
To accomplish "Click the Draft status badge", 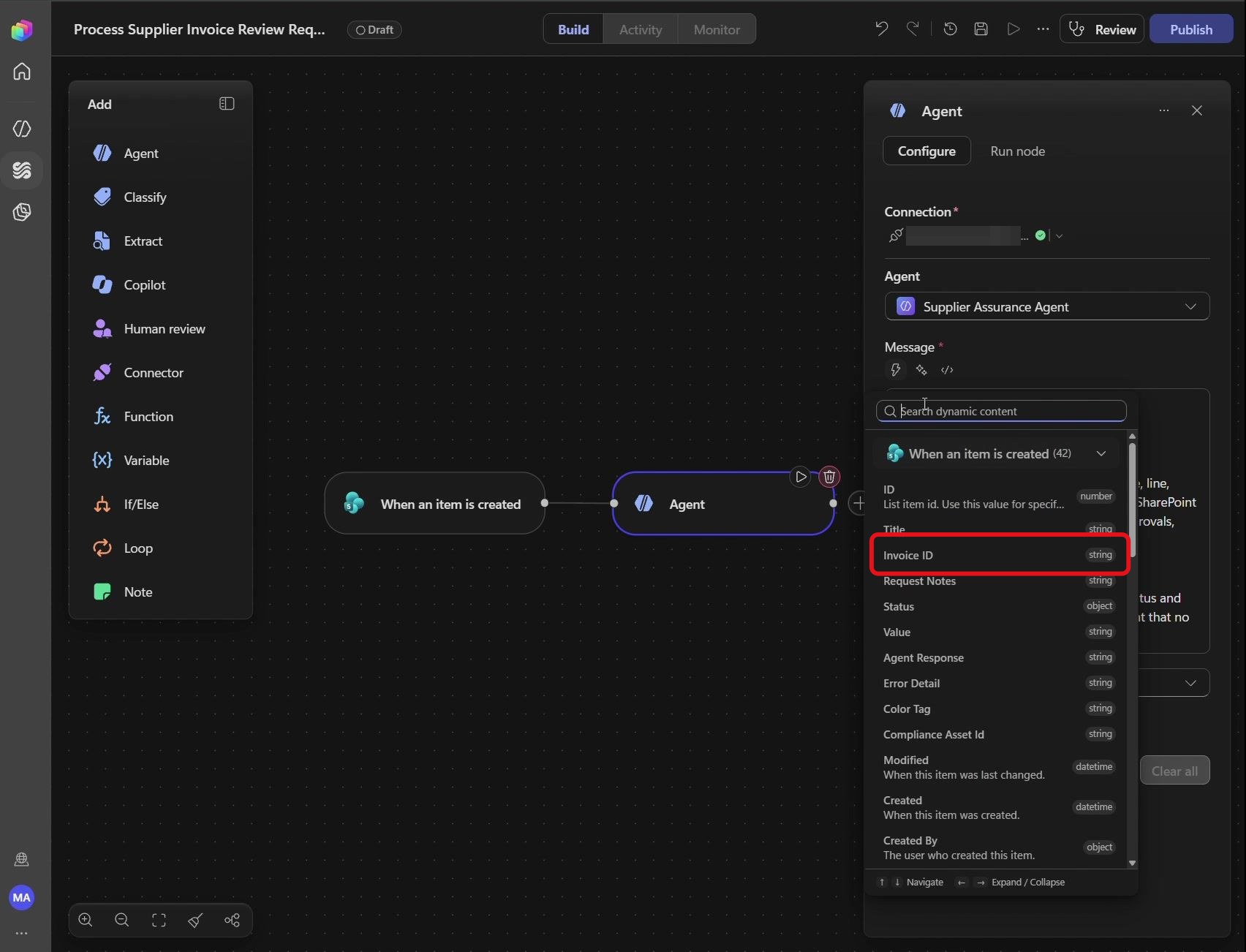I will (x=374, y=29).
